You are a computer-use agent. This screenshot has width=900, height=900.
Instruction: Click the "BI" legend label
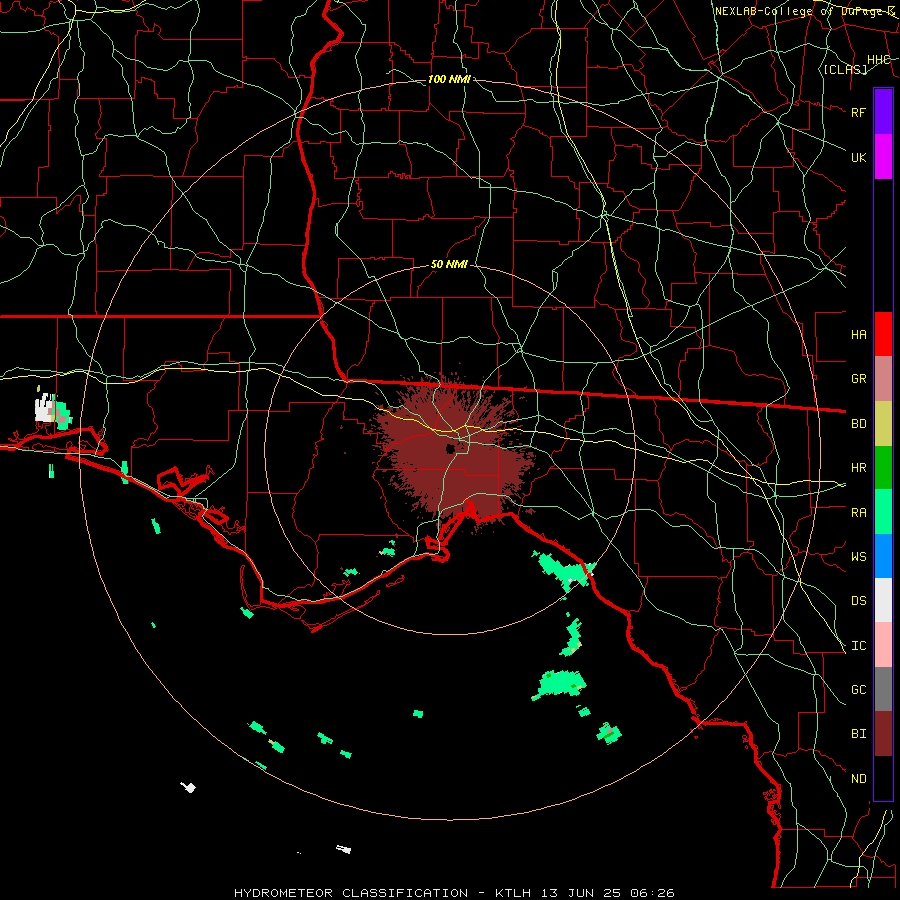[858, 734]
